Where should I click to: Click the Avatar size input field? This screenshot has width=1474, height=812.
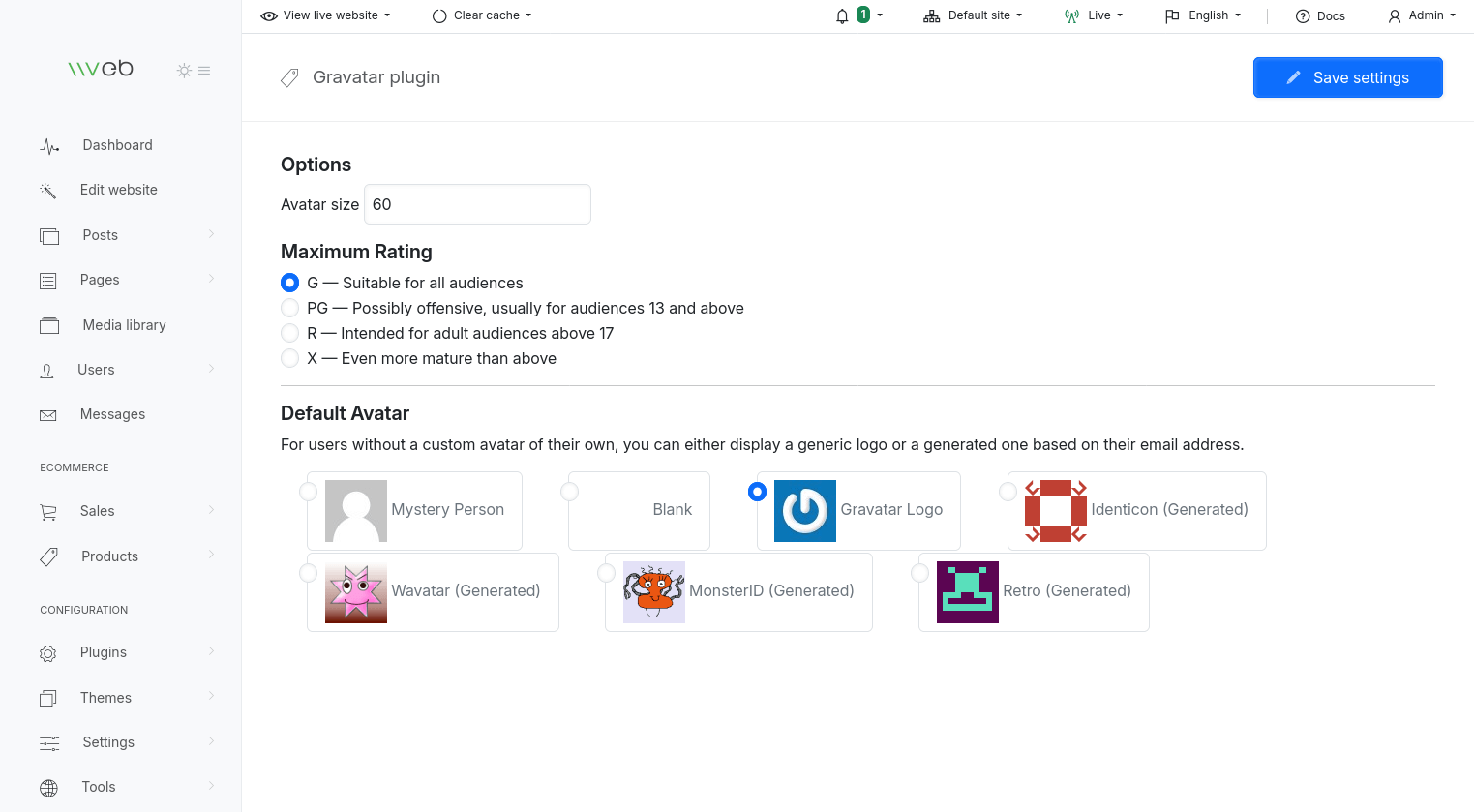click(477, 204)
